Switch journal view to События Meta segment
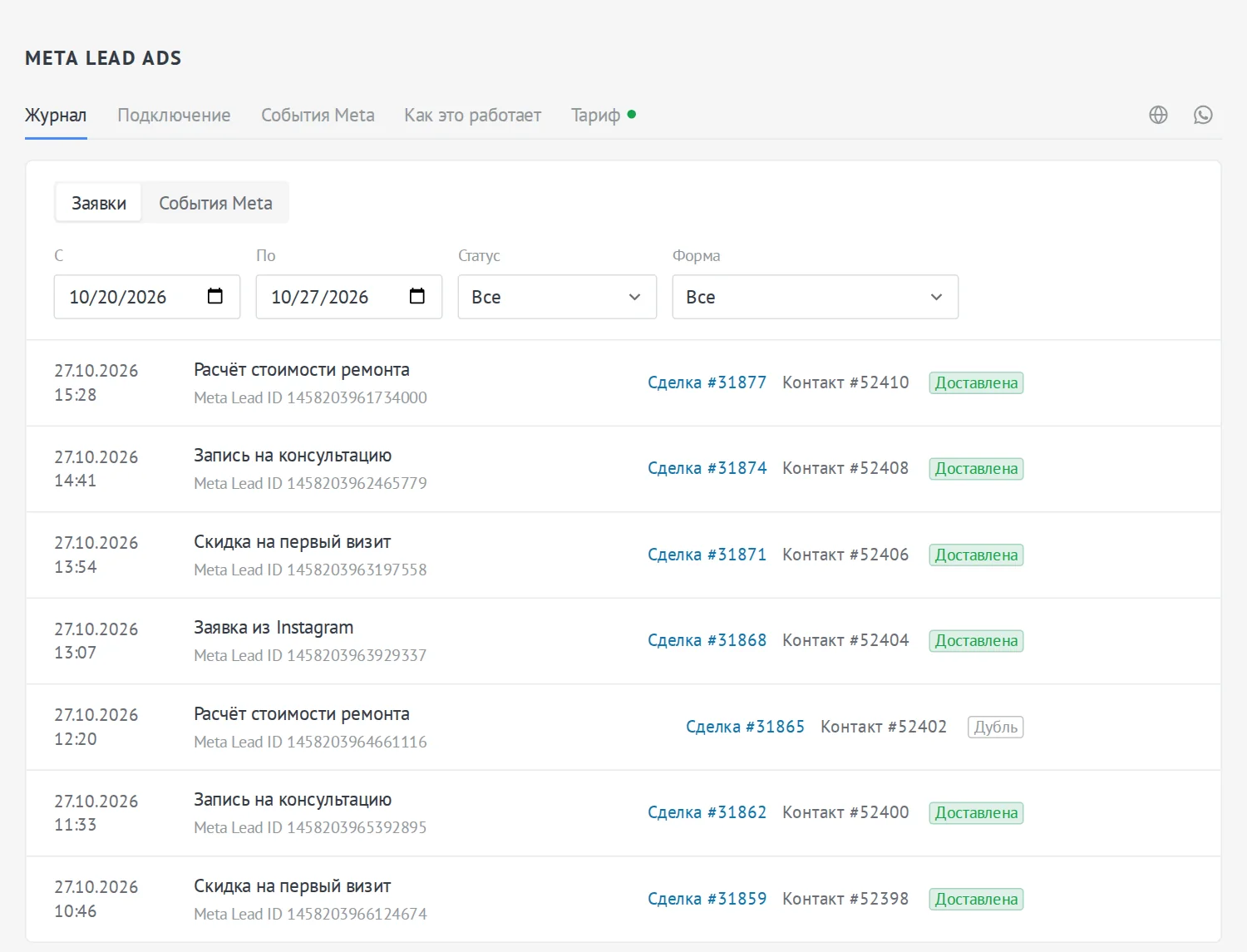Screen dimensions: 1247x952 215,203
